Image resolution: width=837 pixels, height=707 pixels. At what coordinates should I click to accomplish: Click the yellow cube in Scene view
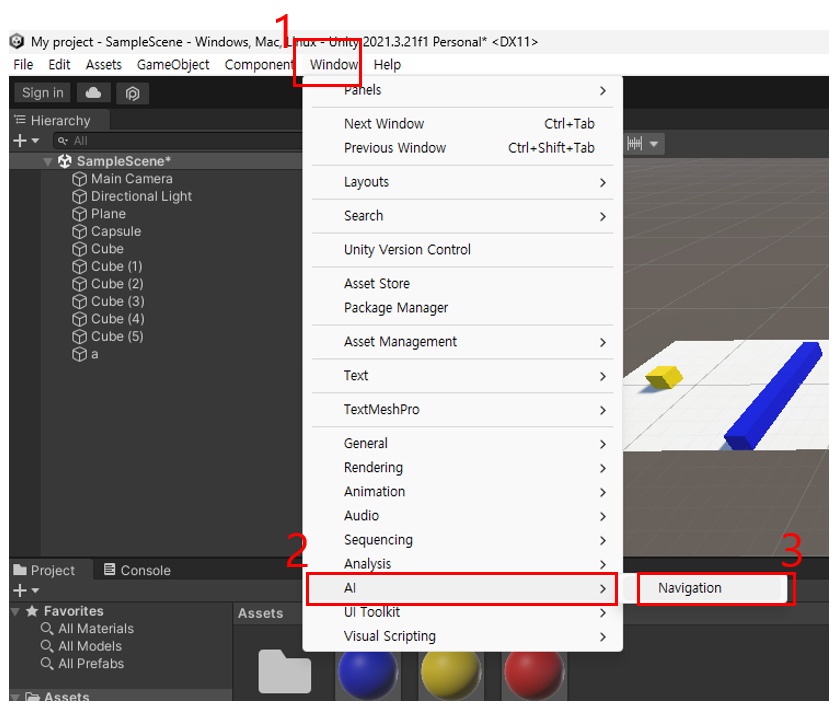click(664, 377)
